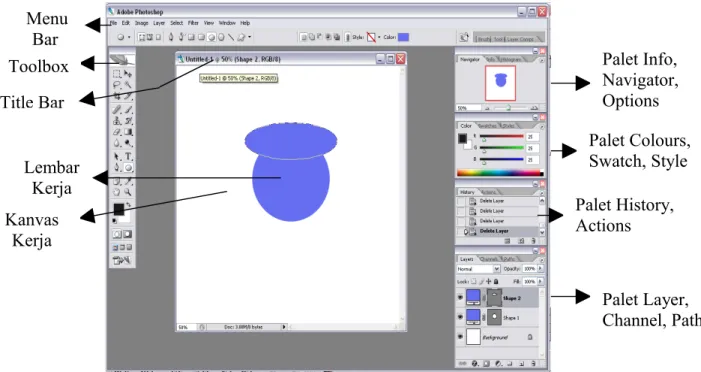Click delete layer trash icon in Layers palette
This screenshot has width=701, height=372.
[x=533, y=364]
